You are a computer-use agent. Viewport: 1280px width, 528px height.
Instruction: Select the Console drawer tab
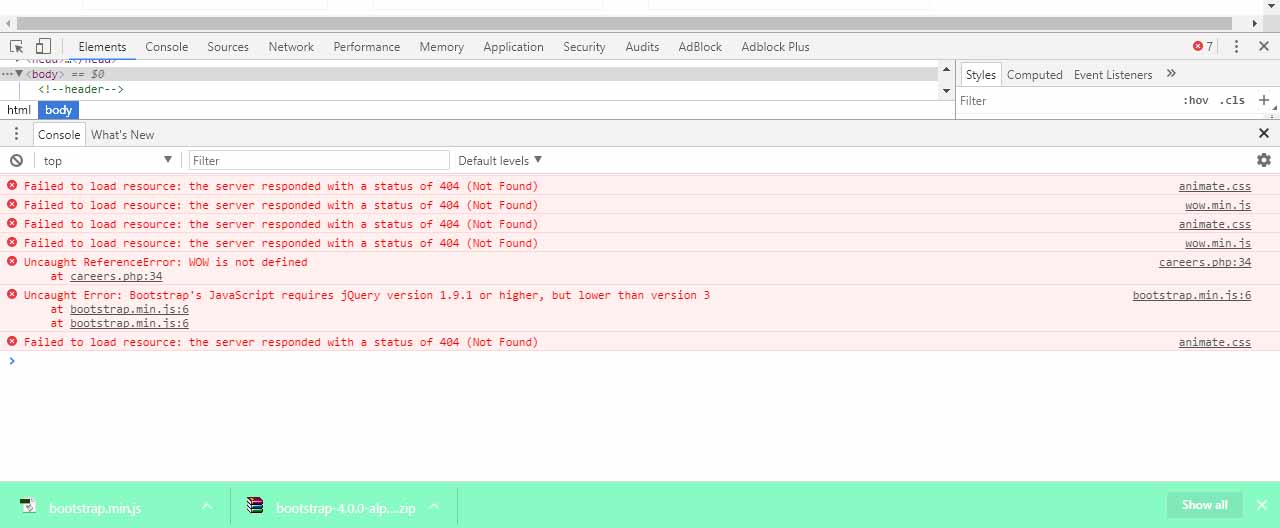click(x=59, y=134)
